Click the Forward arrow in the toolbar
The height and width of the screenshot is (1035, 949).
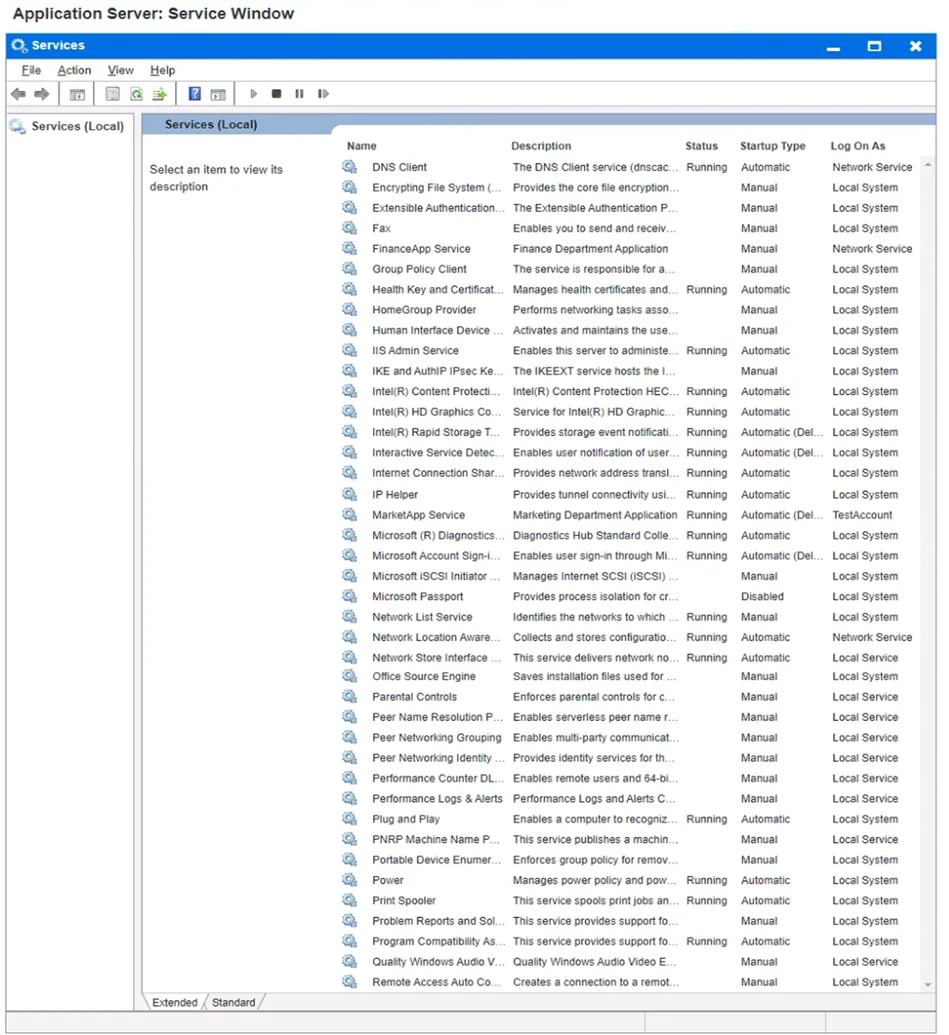(42, 94)
